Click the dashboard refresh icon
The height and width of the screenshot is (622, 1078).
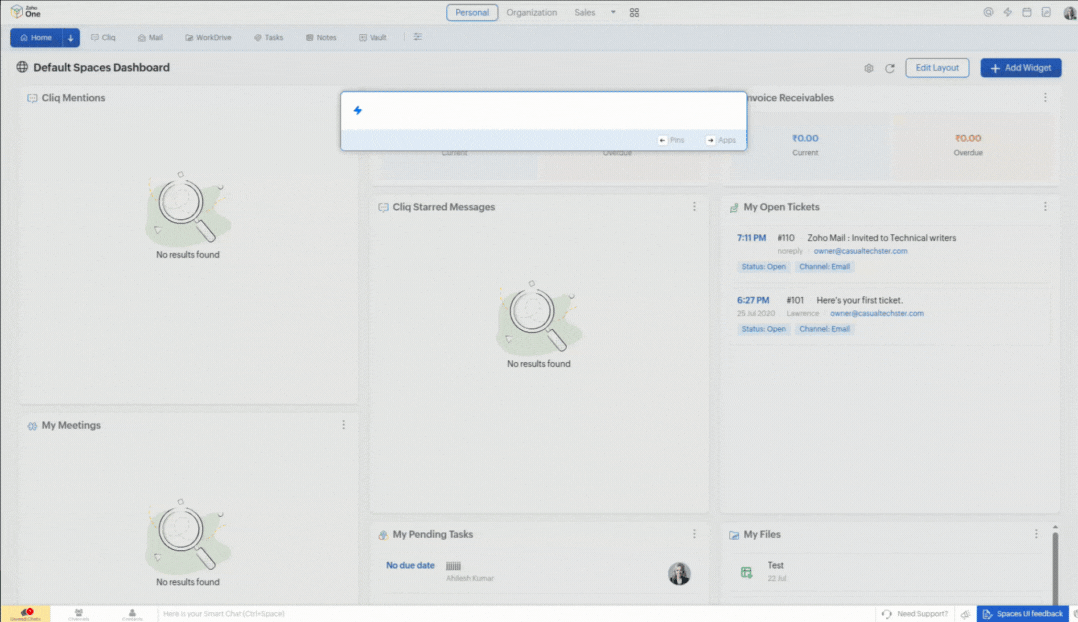889,68
